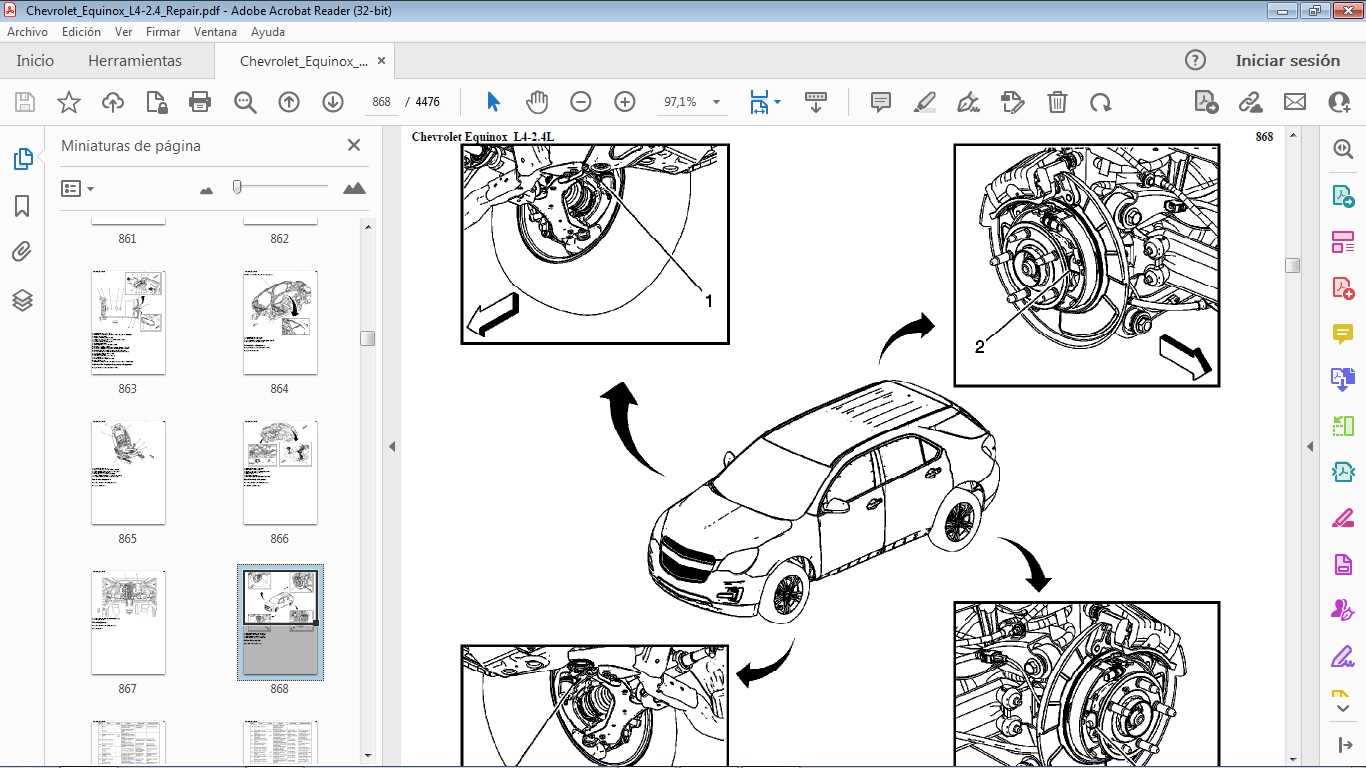Enlarge thumbnail size large mountain icon
The height and width of the screenshot is (768, 1366).
pyautogui.click(x=354, y=188)
